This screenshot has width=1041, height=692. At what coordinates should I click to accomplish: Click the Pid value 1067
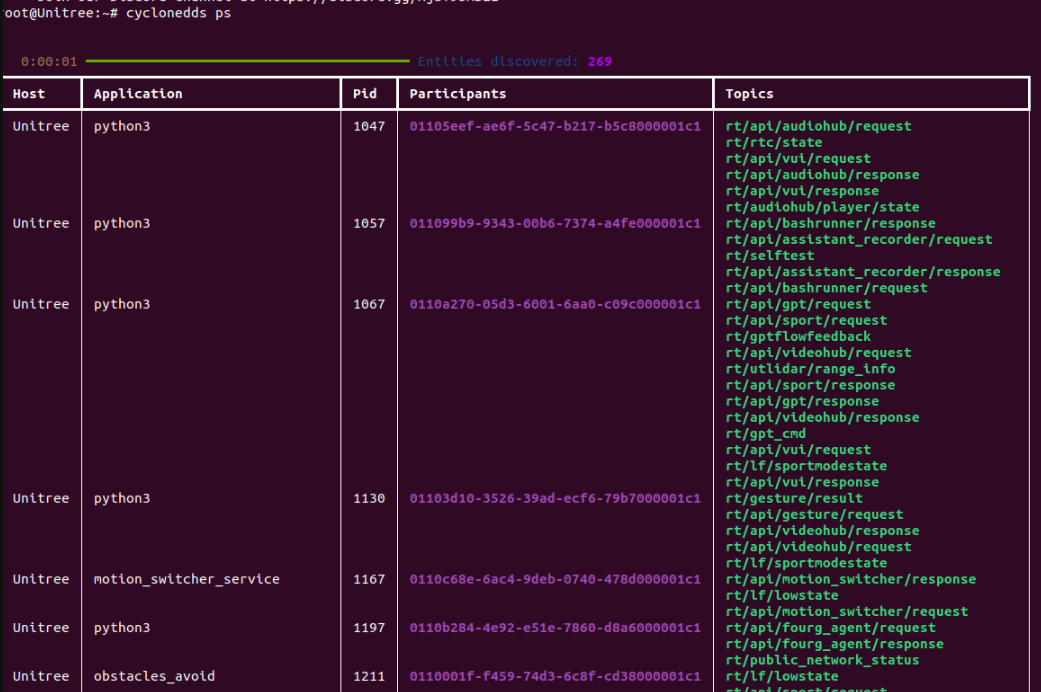[368, 304]
